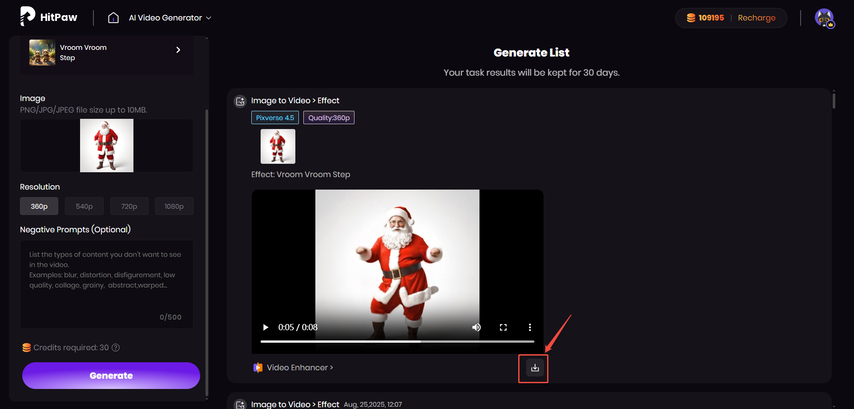This screenshot has height=409, width=854.
Task: Go to home via house icon
Action: click(113, 17)
